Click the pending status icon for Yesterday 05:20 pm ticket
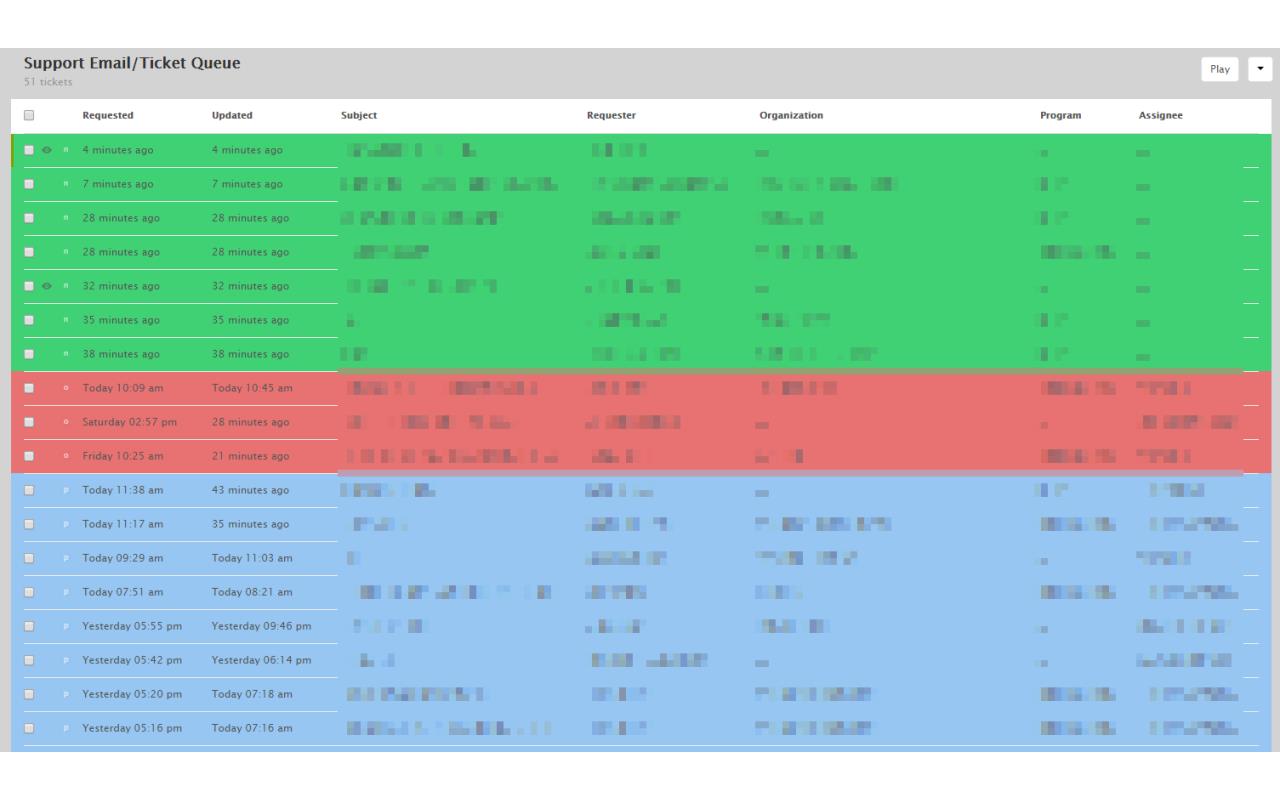The image size is (1280, 800). 66,694
